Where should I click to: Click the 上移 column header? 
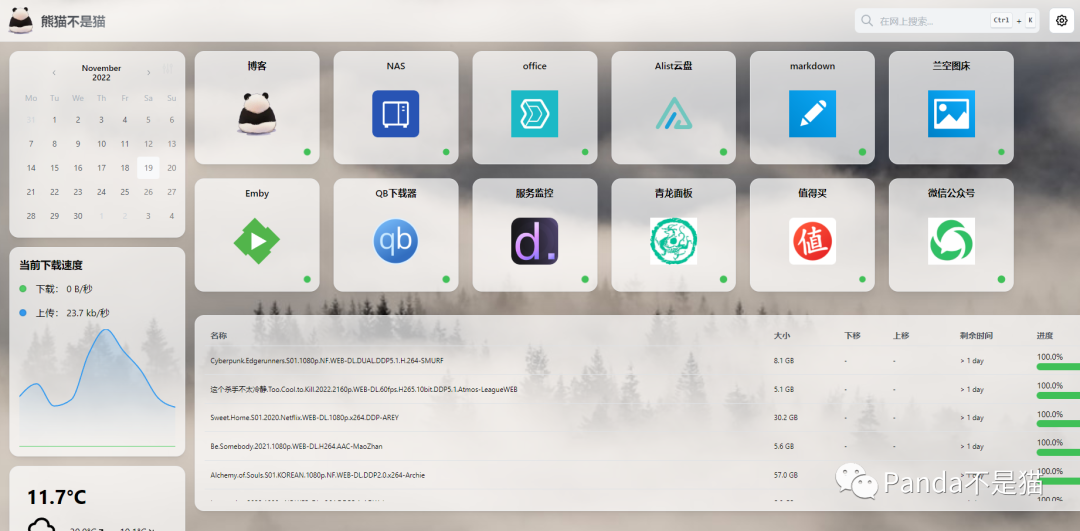click(901, 336)
